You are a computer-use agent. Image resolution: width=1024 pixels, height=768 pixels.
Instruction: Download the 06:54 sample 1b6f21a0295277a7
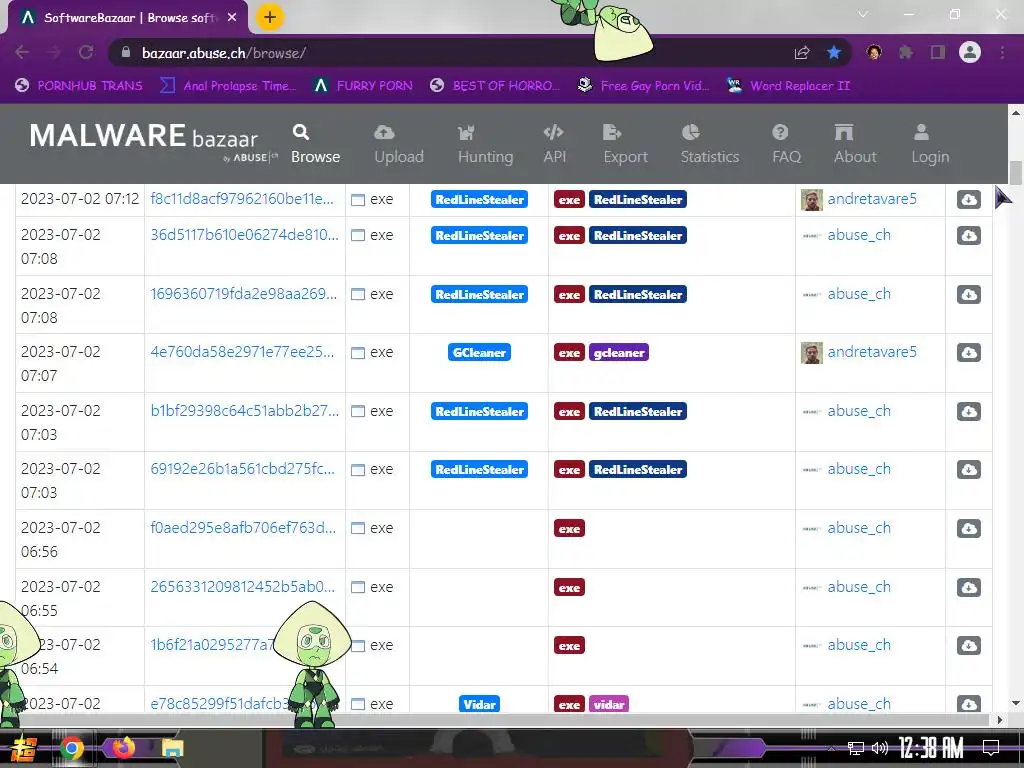tap(968, 645)
